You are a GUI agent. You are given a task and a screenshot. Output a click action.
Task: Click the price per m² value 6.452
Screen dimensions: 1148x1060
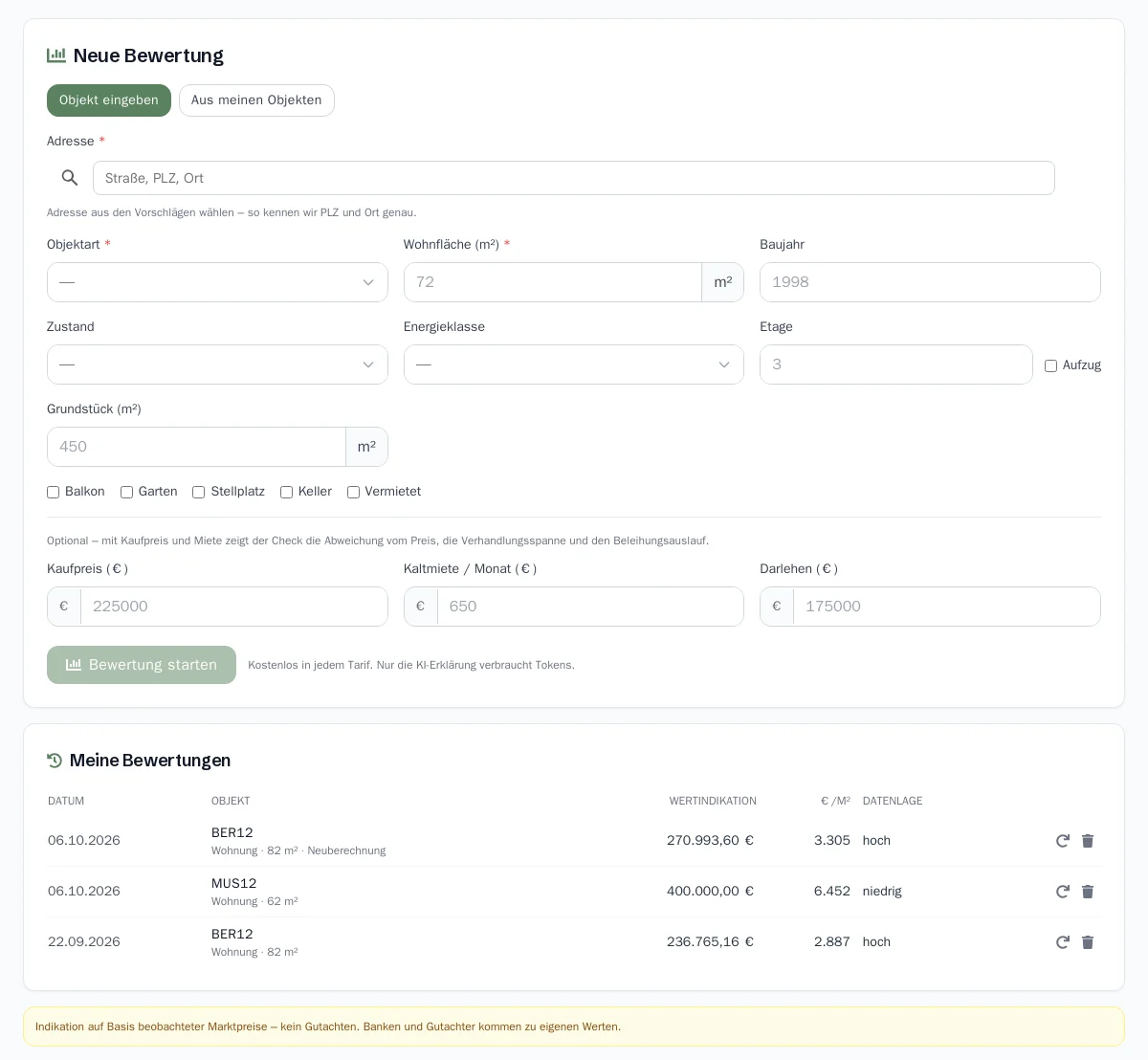click(x=832, y=892)
